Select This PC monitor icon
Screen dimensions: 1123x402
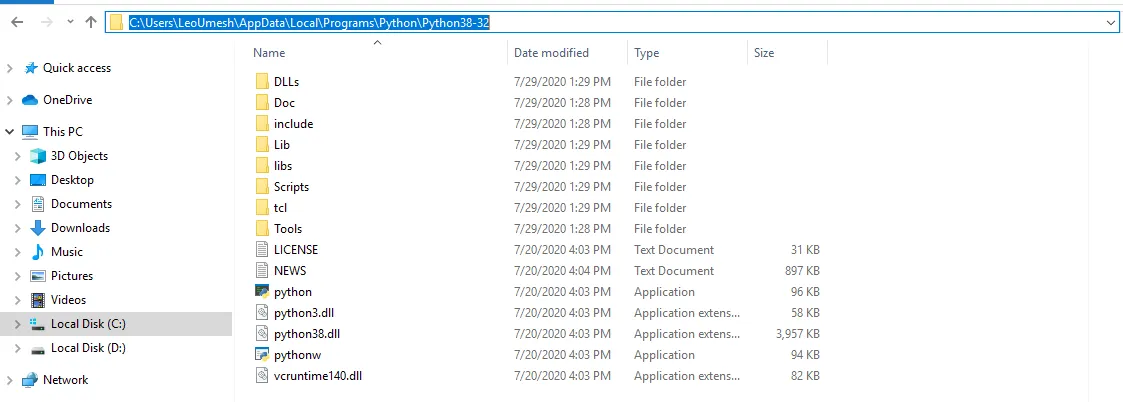pos(30,132)
